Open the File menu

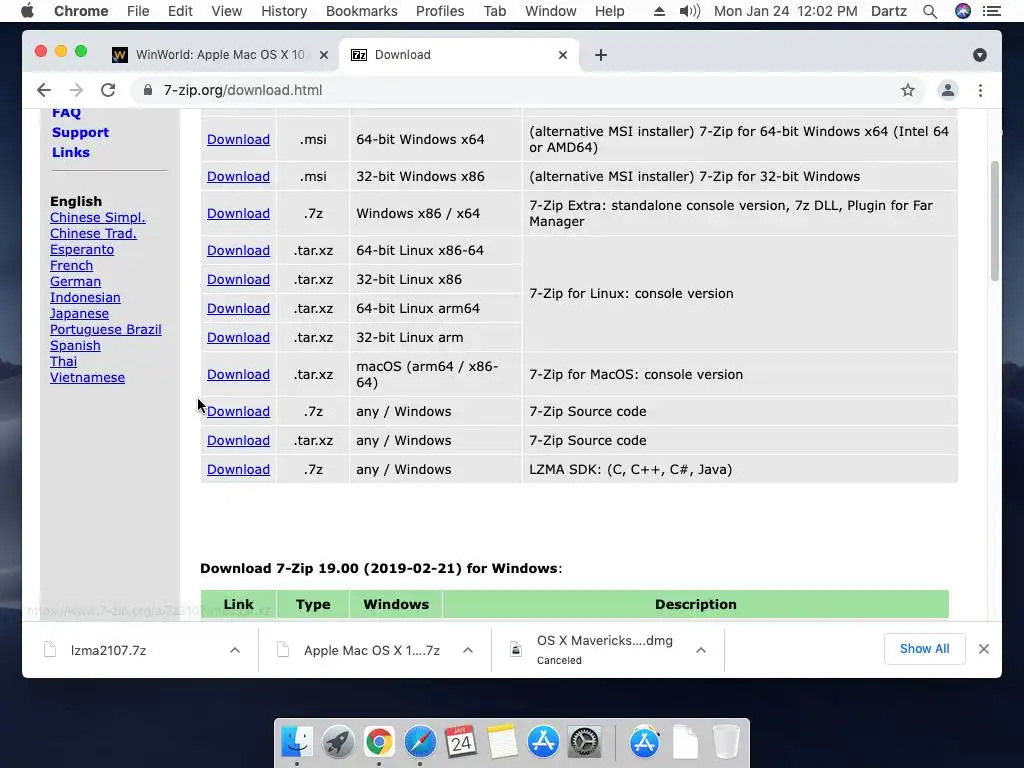tap(138, 11)
